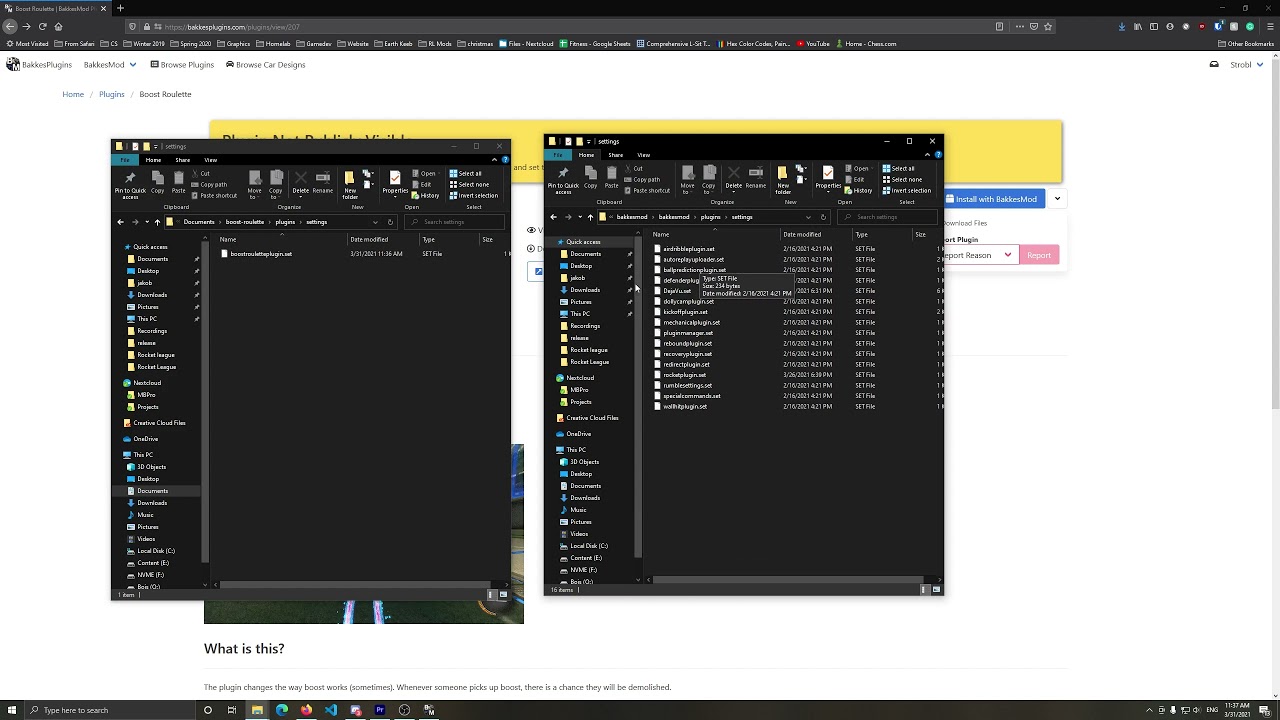Click Copy to in left Explorer window
This screenshot has width=1280, height=720.
pyautogui.click(x=276, y=185)
